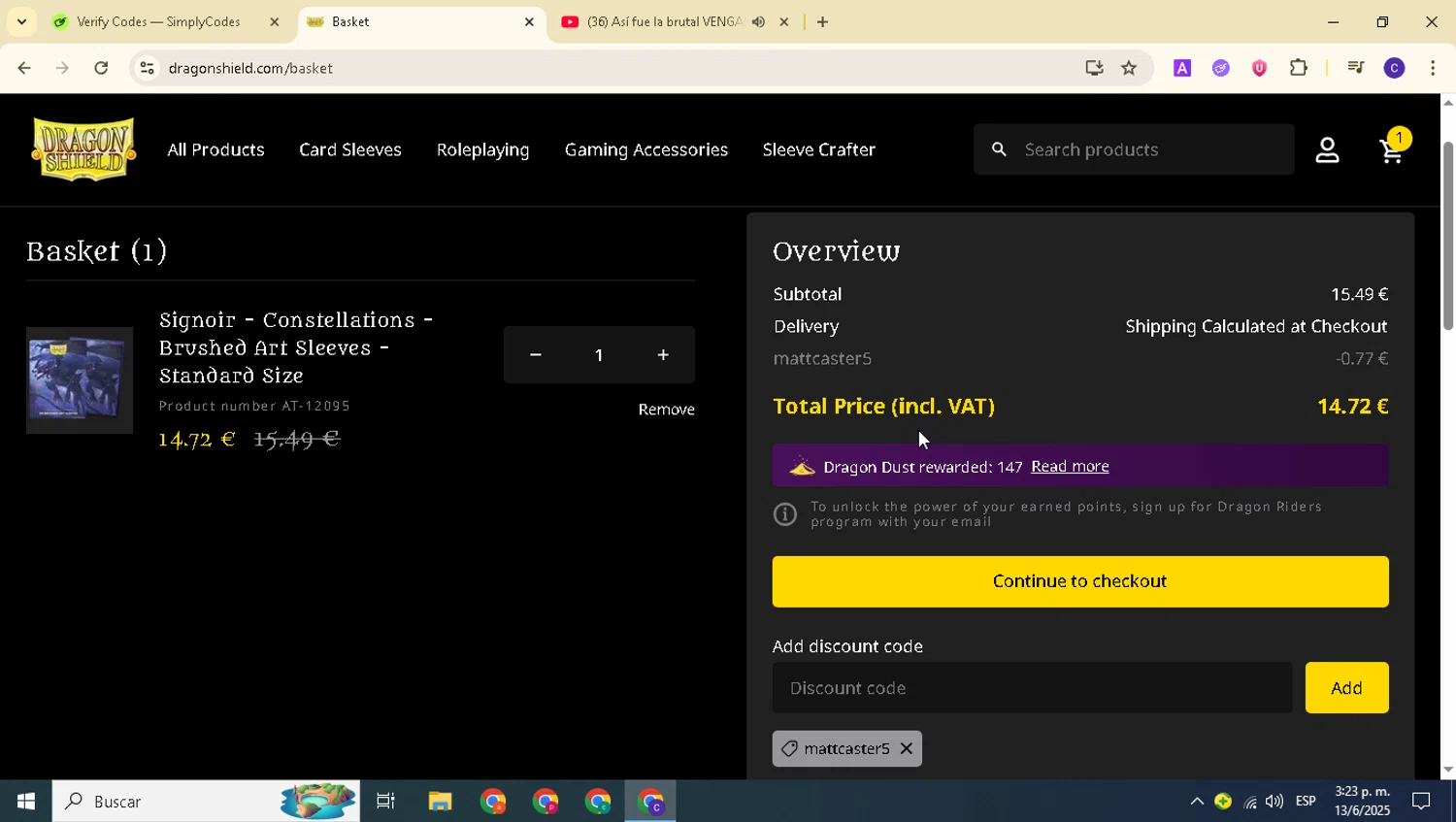Close the Verify Codes tab
Image resolution: width=1456 pixels, height=822 pixels.
click(x=274, y=21)
